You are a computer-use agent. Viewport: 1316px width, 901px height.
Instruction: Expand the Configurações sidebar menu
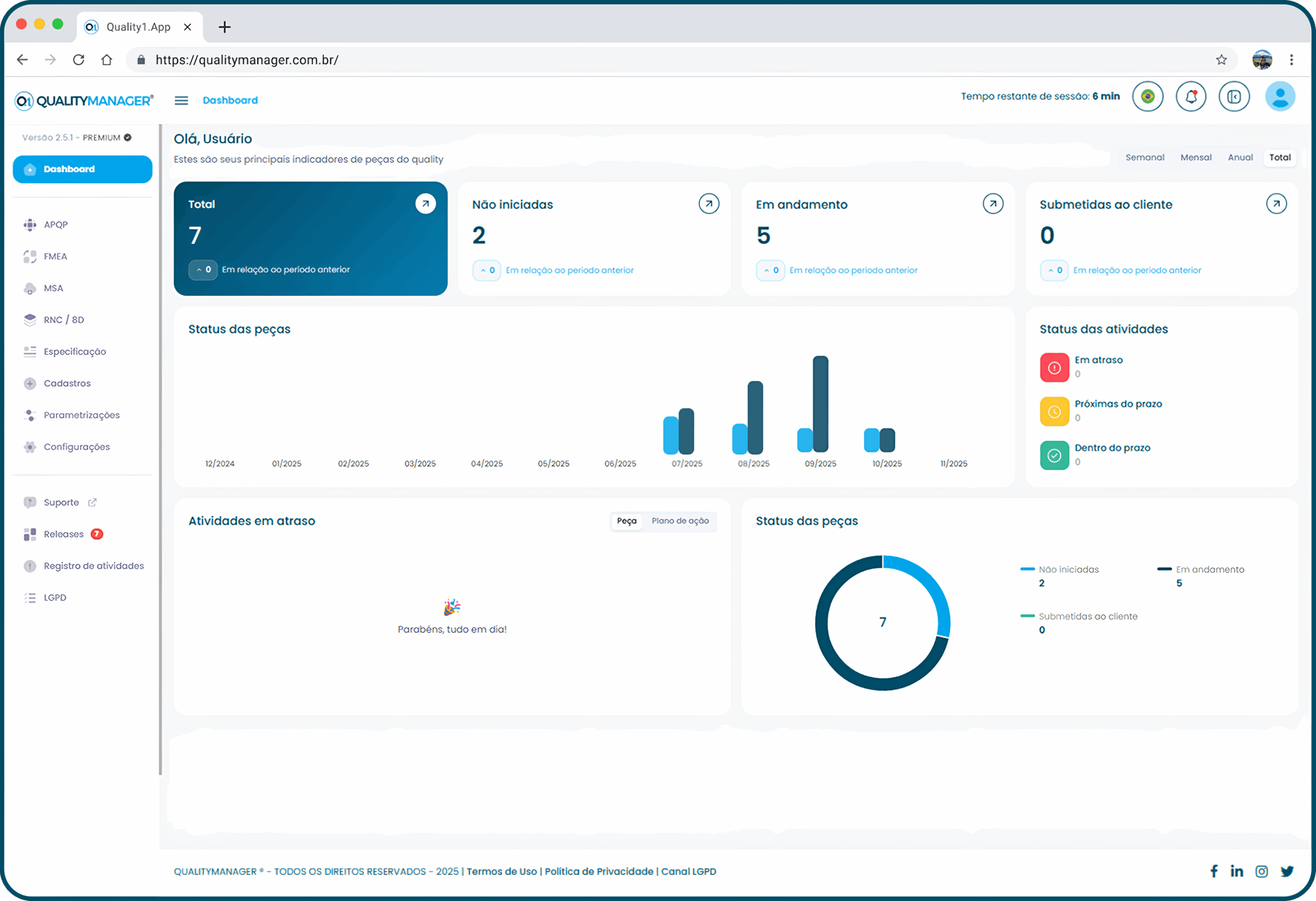point(77,447)
